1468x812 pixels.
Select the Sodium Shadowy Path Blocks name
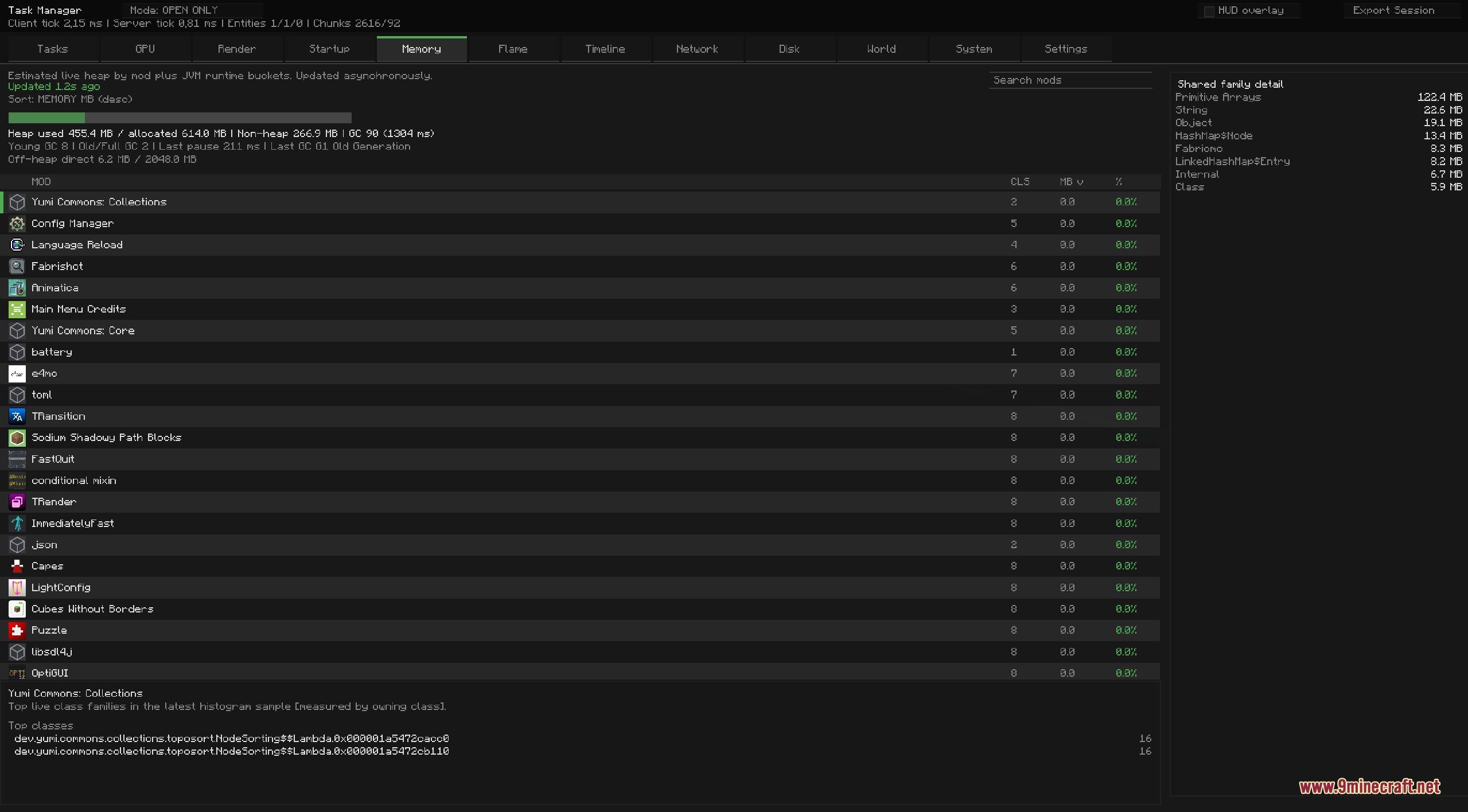tap(106, 438)
